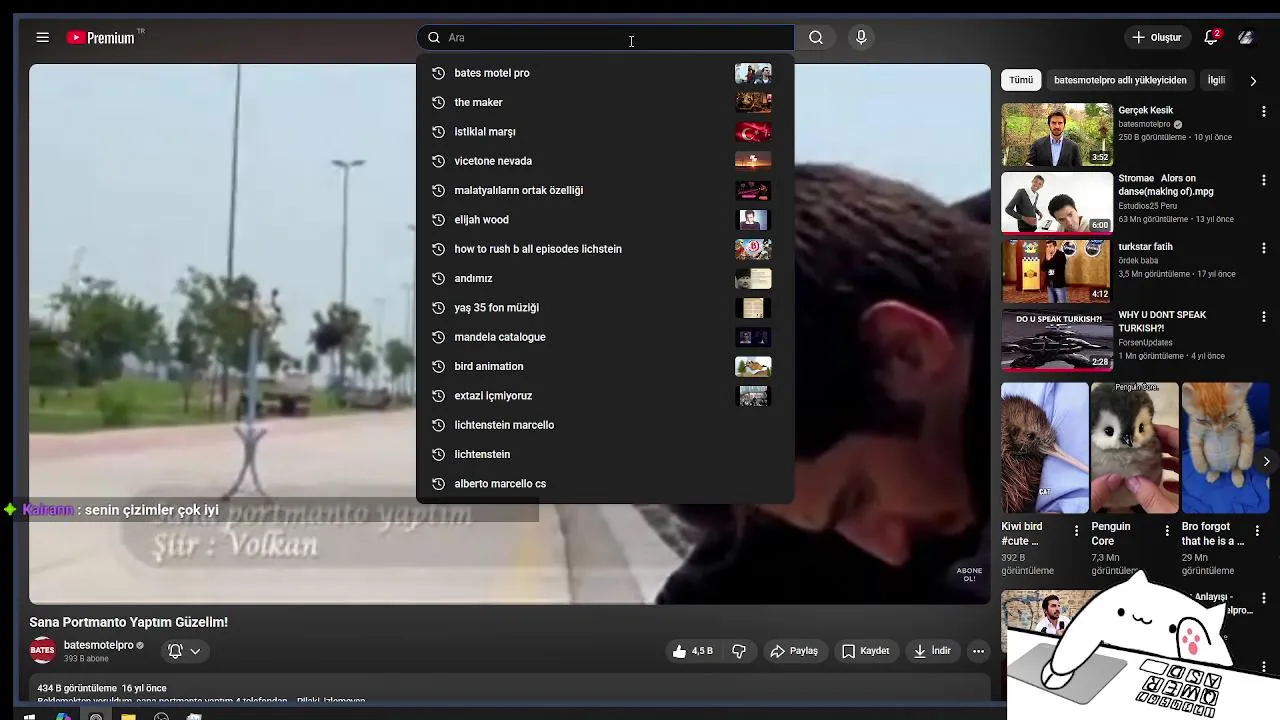Screen dimensions: 1280x720
Task: Select suggestion 'vicetone nevada'
Action: coord(605,161)
